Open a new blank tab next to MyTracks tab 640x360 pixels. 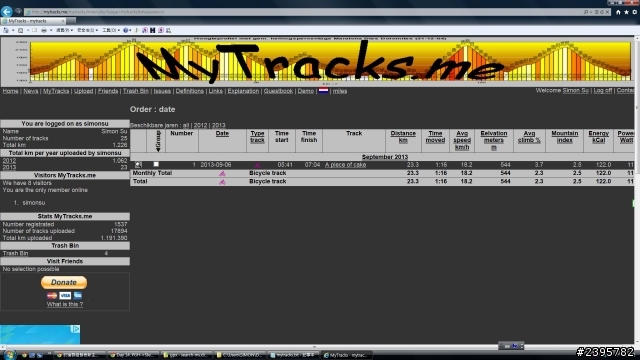point(71,21)
